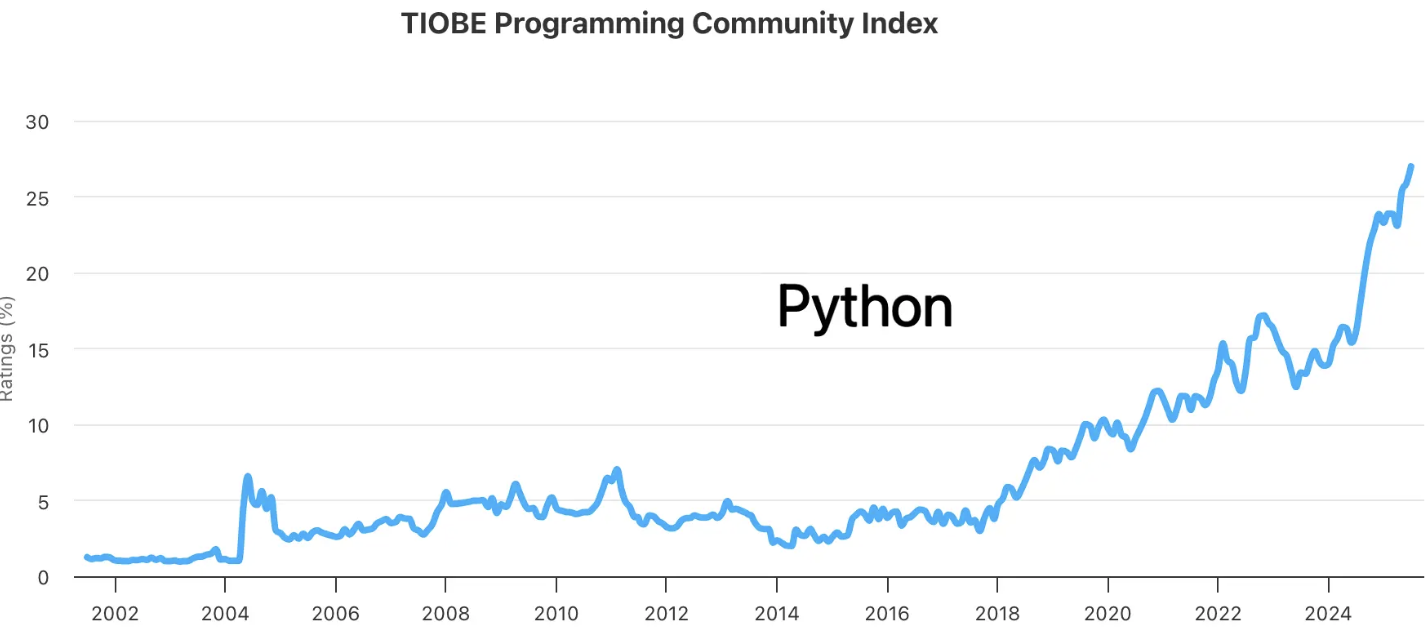Click the x-axis year '2010'
Screen dimensions: 1426x630
pyautogui.click(x=556, y=612)
